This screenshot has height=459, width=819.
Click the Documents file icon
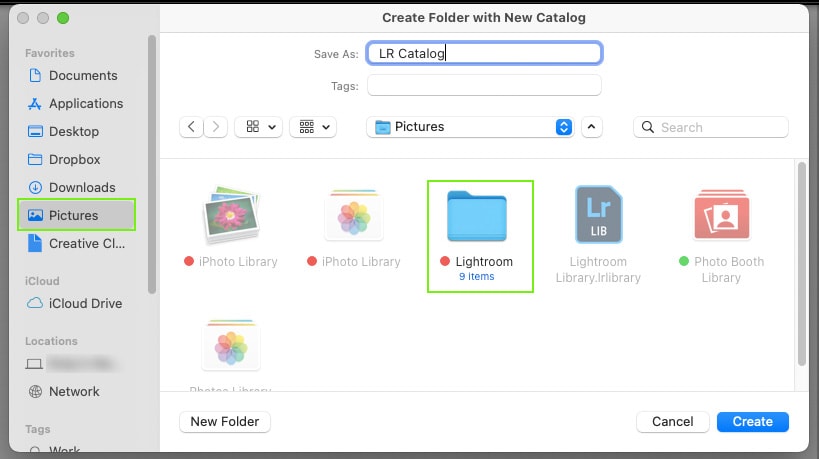(x=35, y=75)
